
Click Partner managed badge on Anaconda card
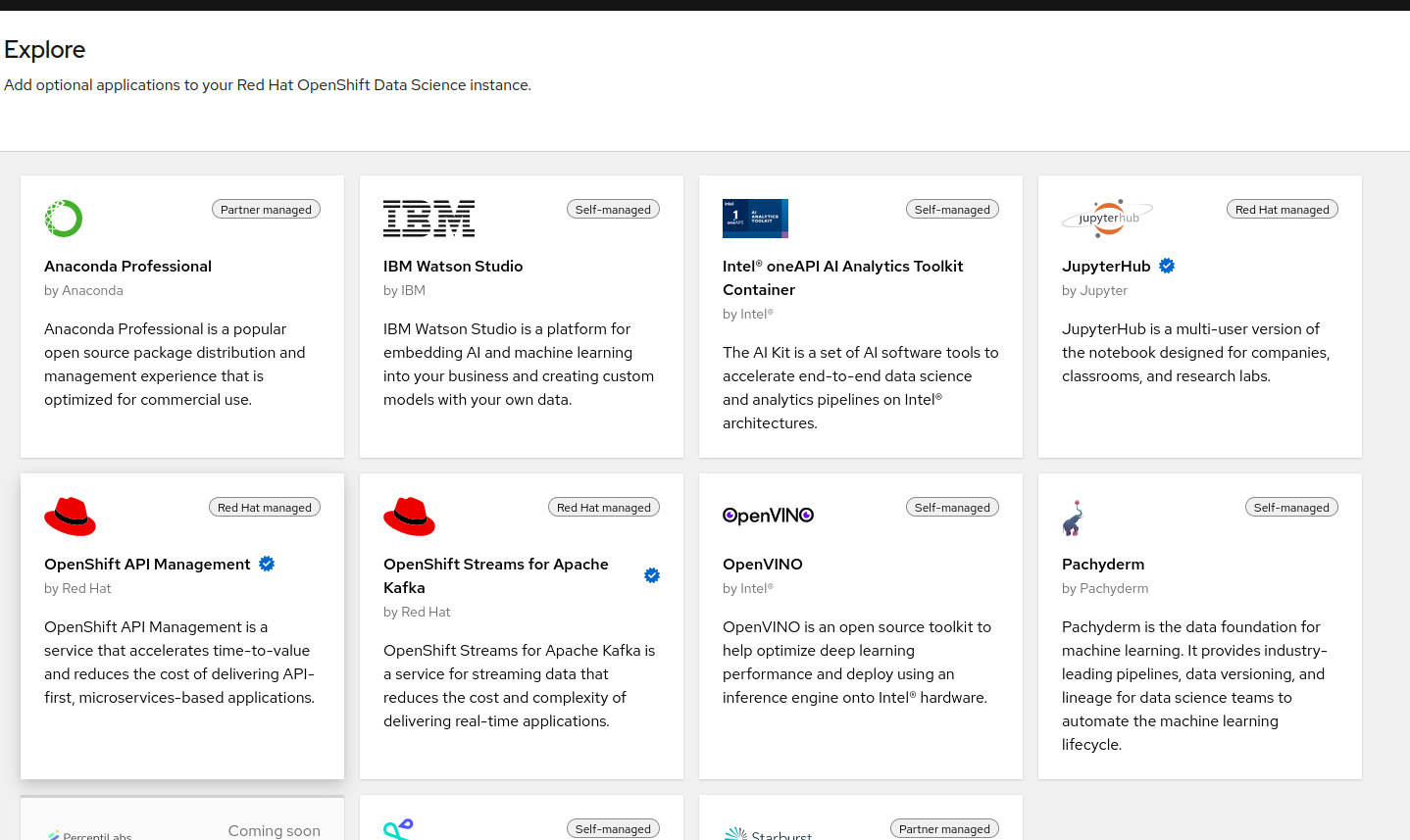tap(266, 210)
